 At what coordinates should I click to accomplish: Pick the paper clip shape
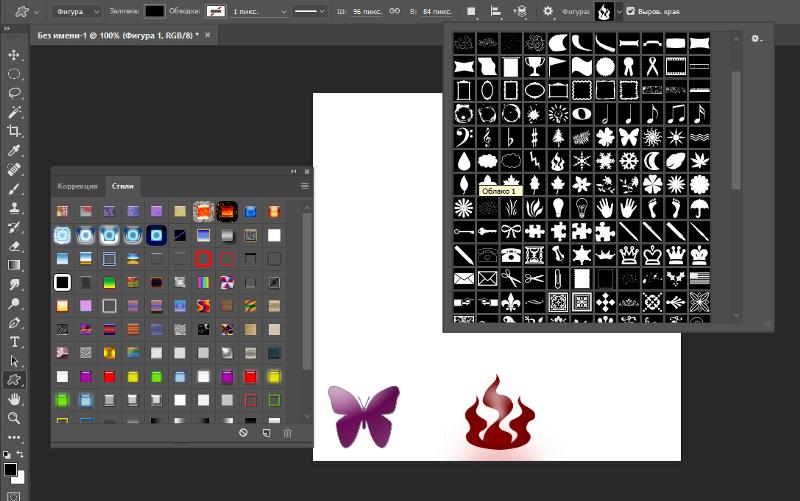pos(558,279)
